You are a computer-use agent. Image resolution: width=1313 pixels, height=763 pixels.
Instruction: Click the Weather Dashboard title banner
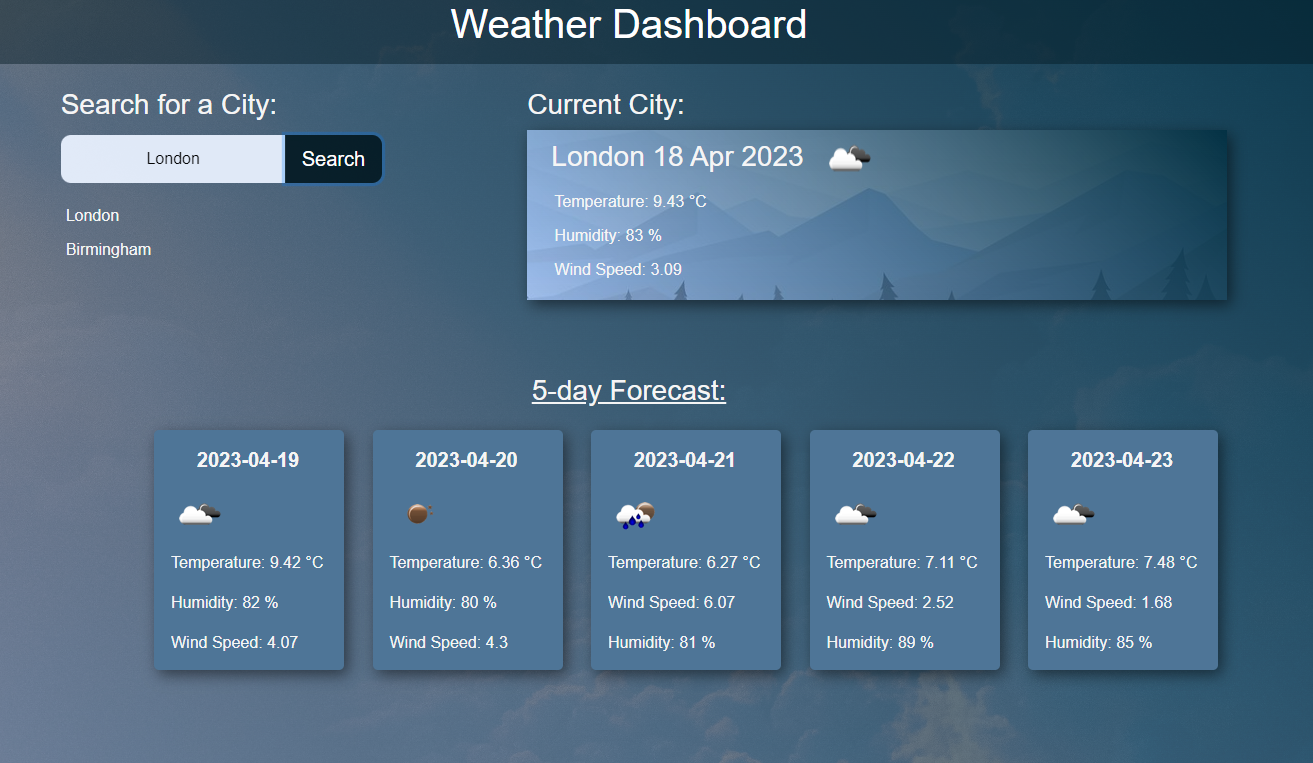pos(629,25)
